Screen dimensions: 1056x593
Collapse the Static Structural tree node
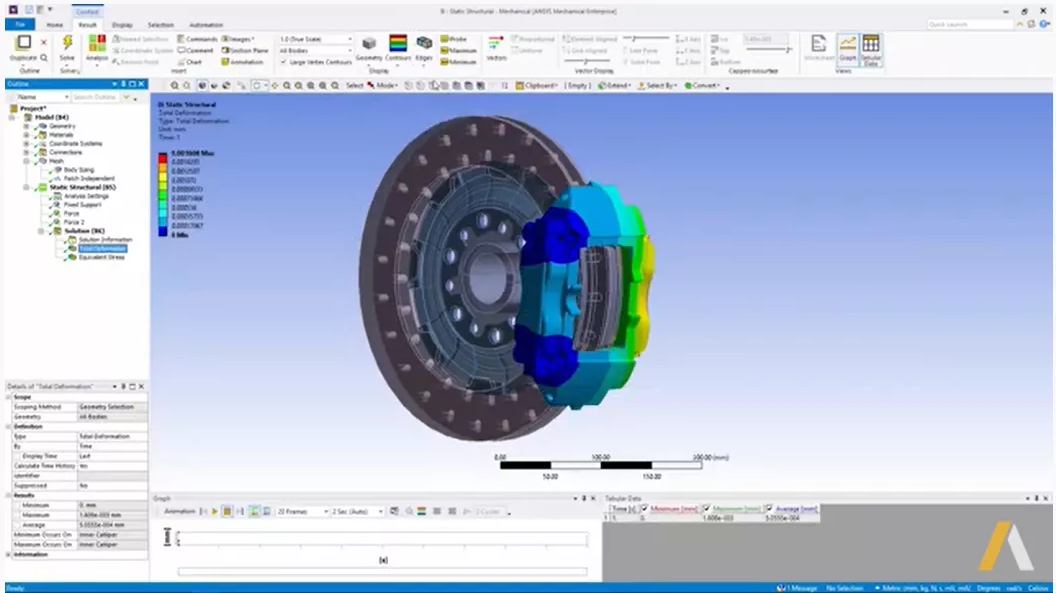click(x=26, y=187)
